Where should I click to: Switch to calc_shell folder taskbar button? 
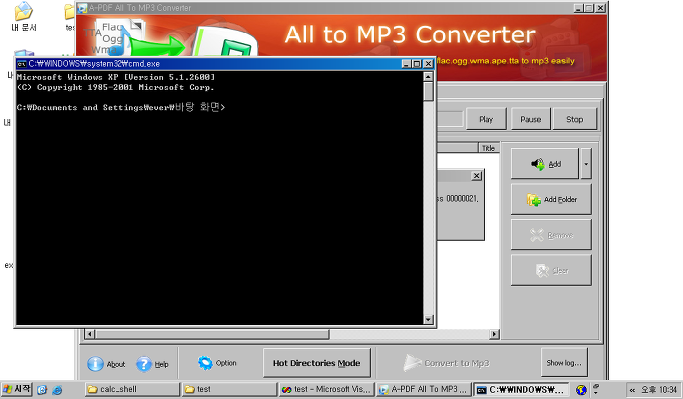pos(132,389)
